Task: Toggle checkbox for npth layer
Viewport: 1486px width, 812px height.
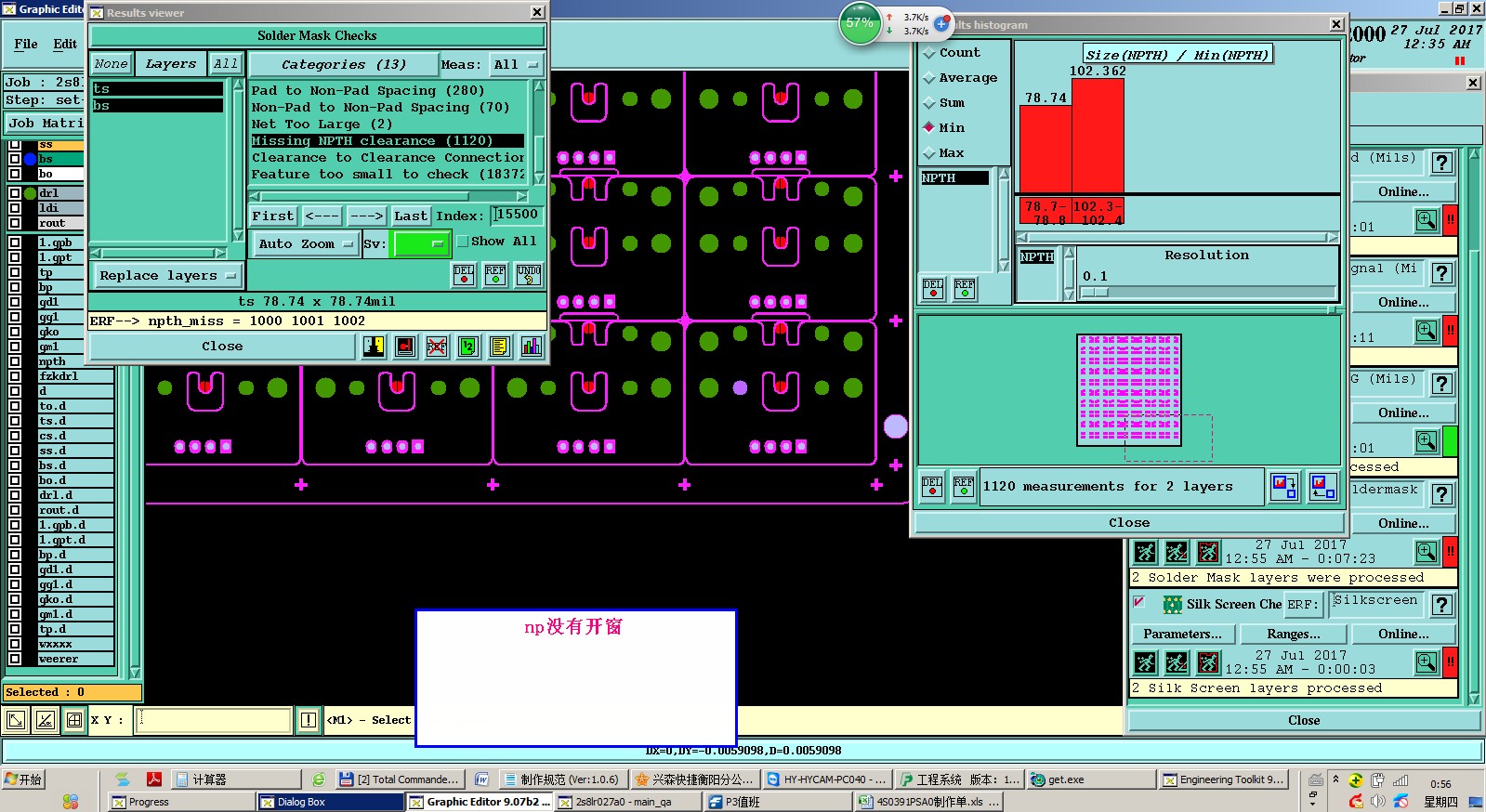Action: tap(15, 361)
